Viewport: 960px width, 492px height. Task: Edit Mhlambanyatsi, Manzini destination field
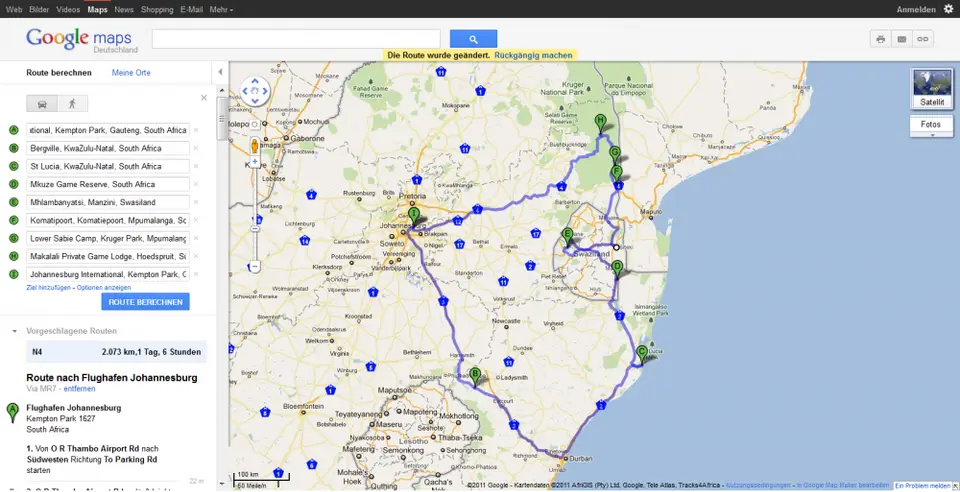click(108, 202)
